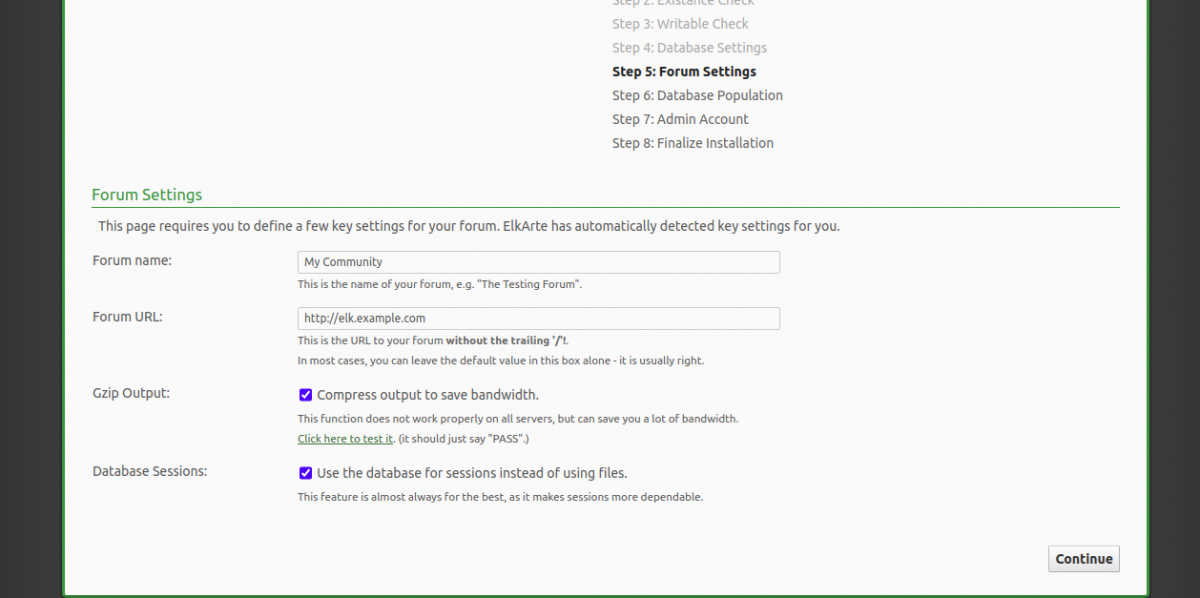Uncheck the database sessions checkbox
The width and height of the screenshot is (1200, 598).
(x=306, y=473)
